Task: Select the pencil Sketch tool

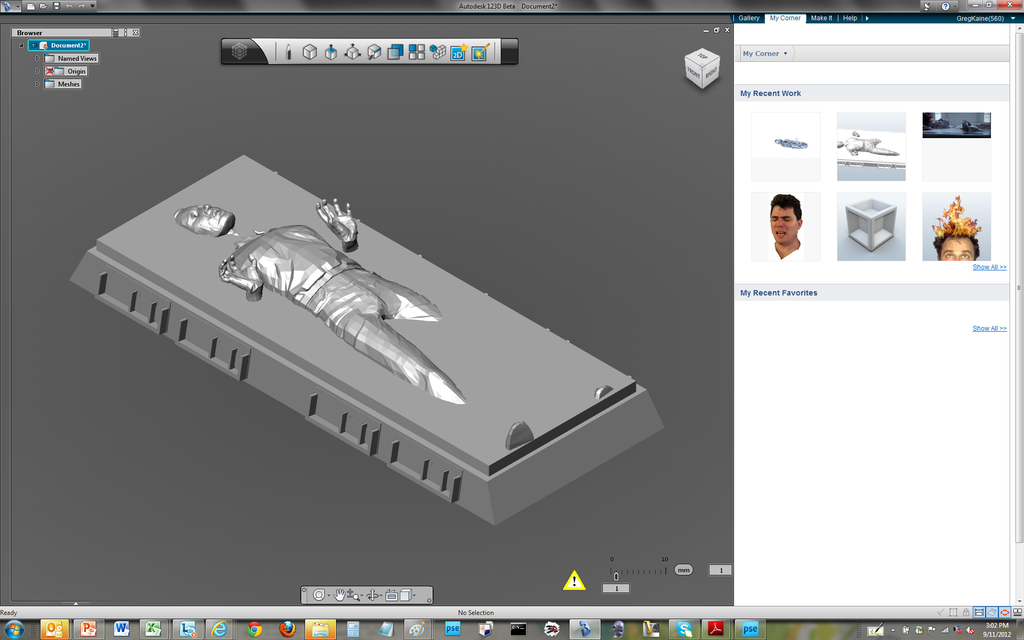Action: pyautogui.click(x=288, y=52)
